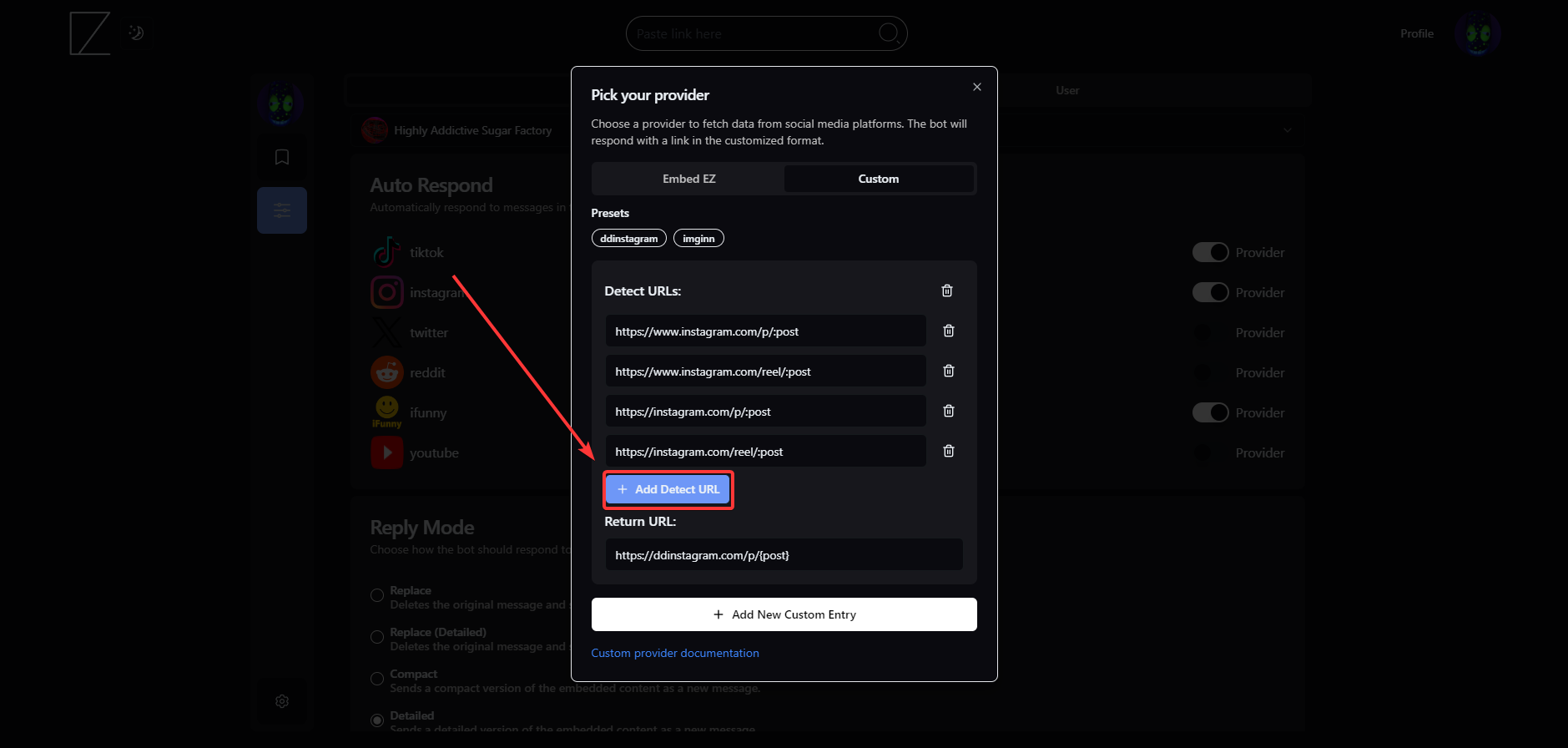Toggle dark mode moon icon

(x=136, y=33)
